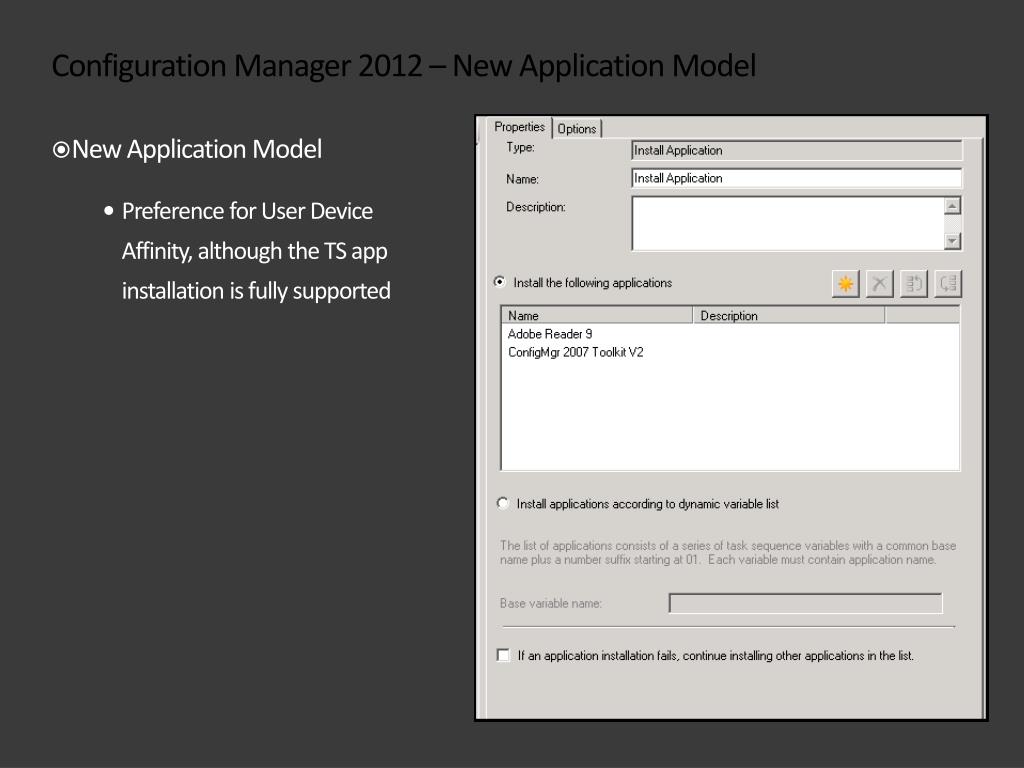Click the Description box scroll up arrow

(x=953, y=206)
